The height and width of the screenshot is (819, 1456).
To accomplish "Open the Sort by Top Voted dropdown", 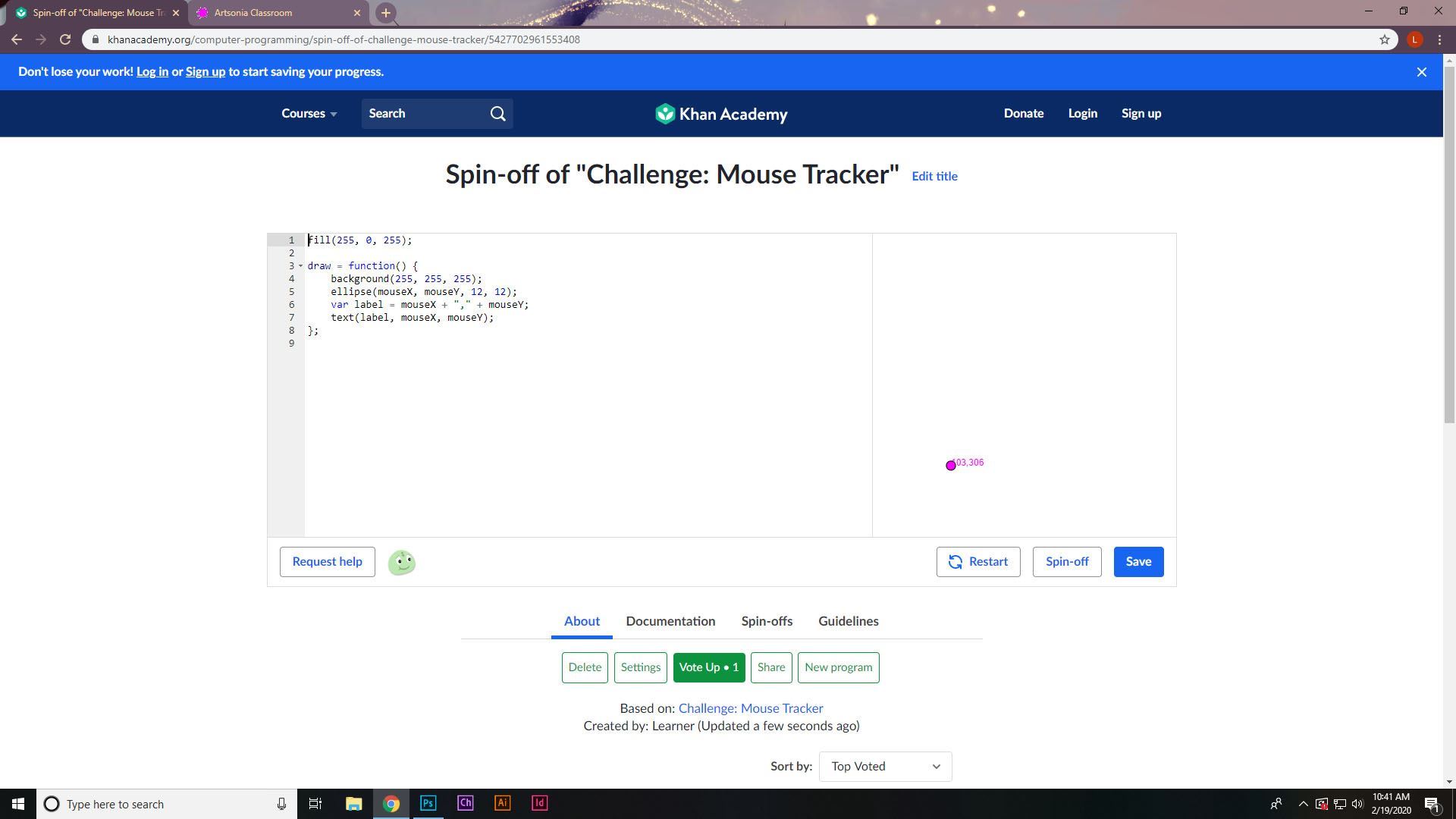I will click(884, 767).
